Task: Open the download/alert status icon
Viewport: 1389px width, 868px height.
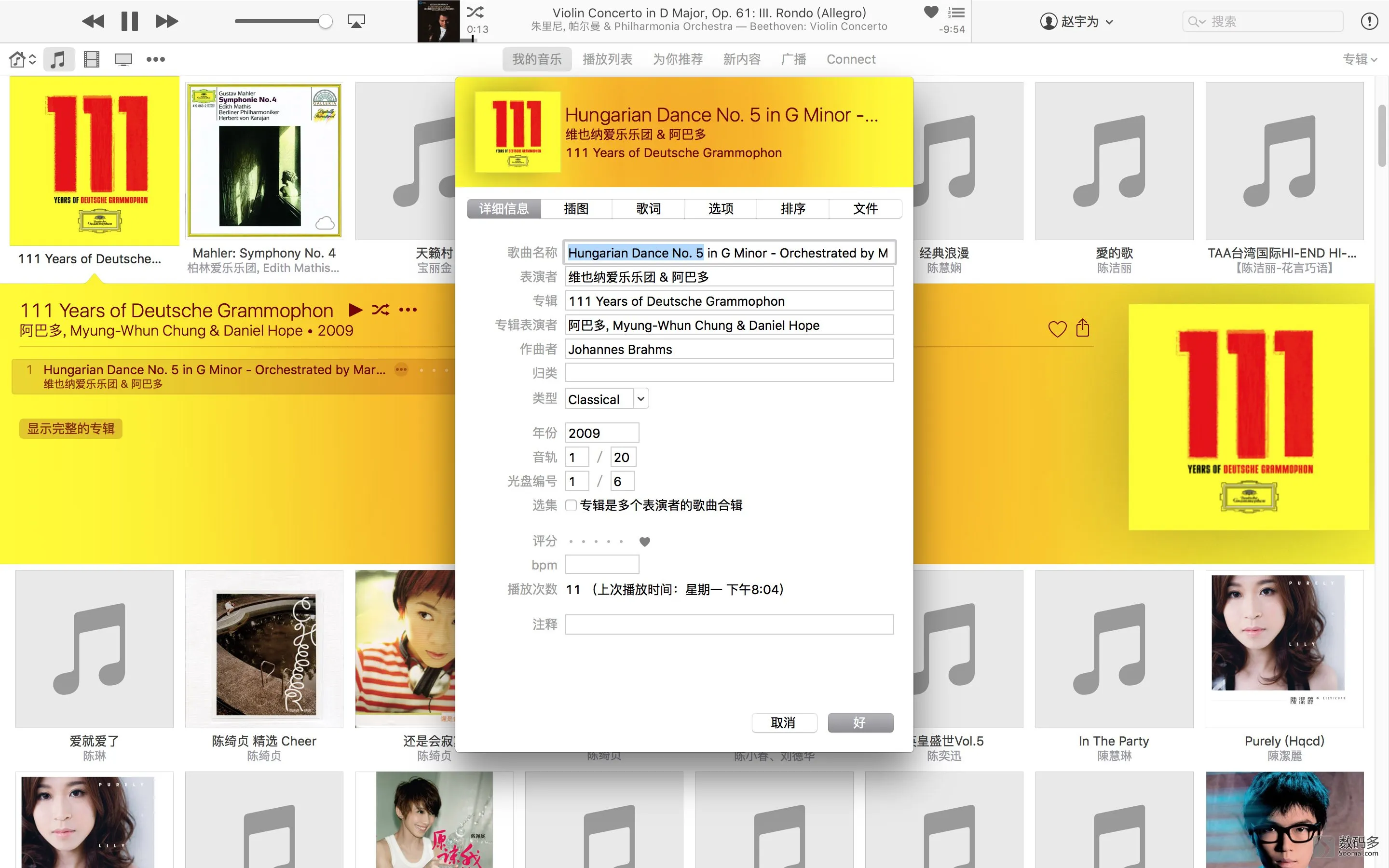Action: pyautogui.click(x=1370, y=22)
